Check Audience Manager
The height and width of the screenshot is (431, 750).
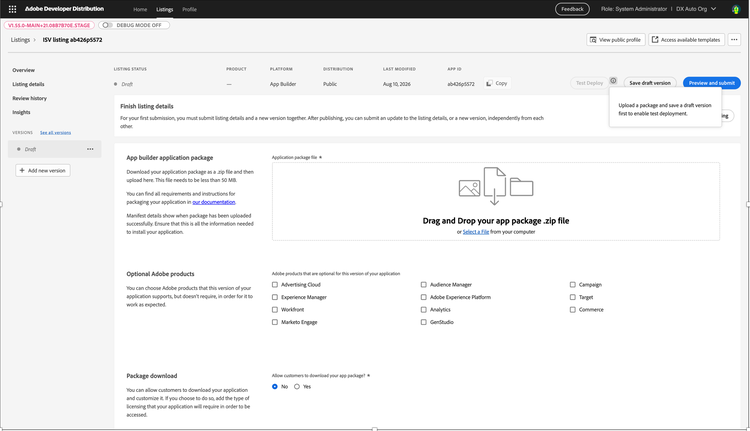423,285
